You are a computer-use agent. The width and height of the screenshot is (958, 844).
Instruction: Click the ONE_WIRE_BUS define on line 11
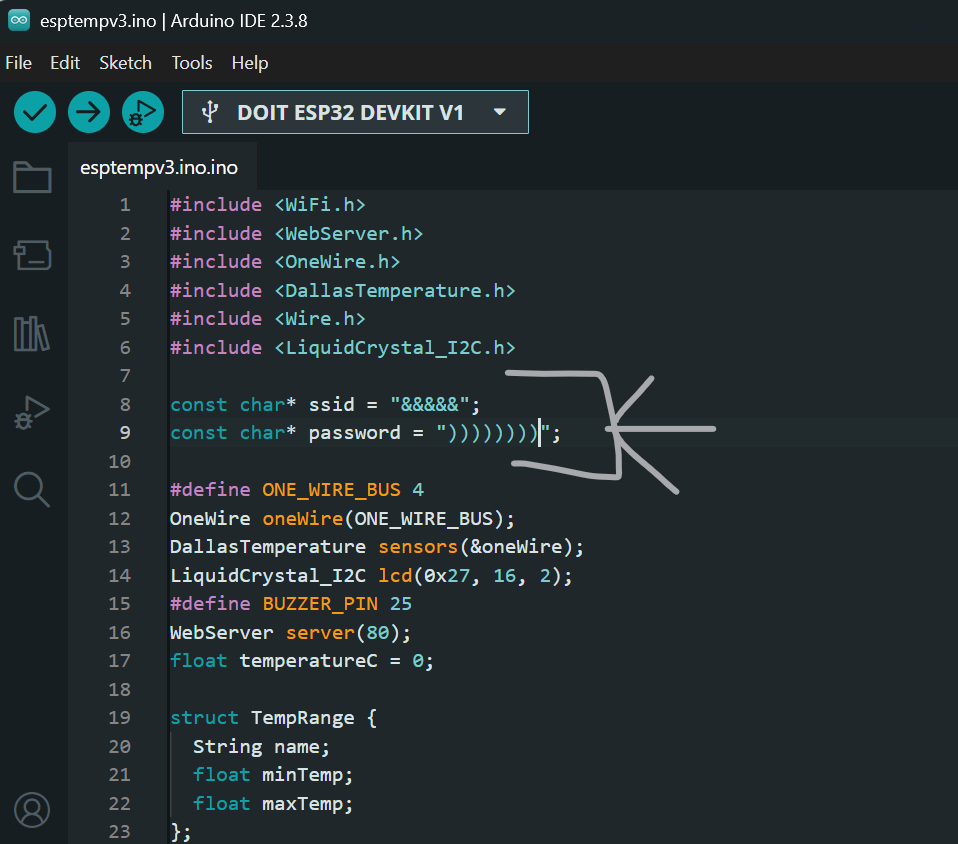[x=297, y=490]
